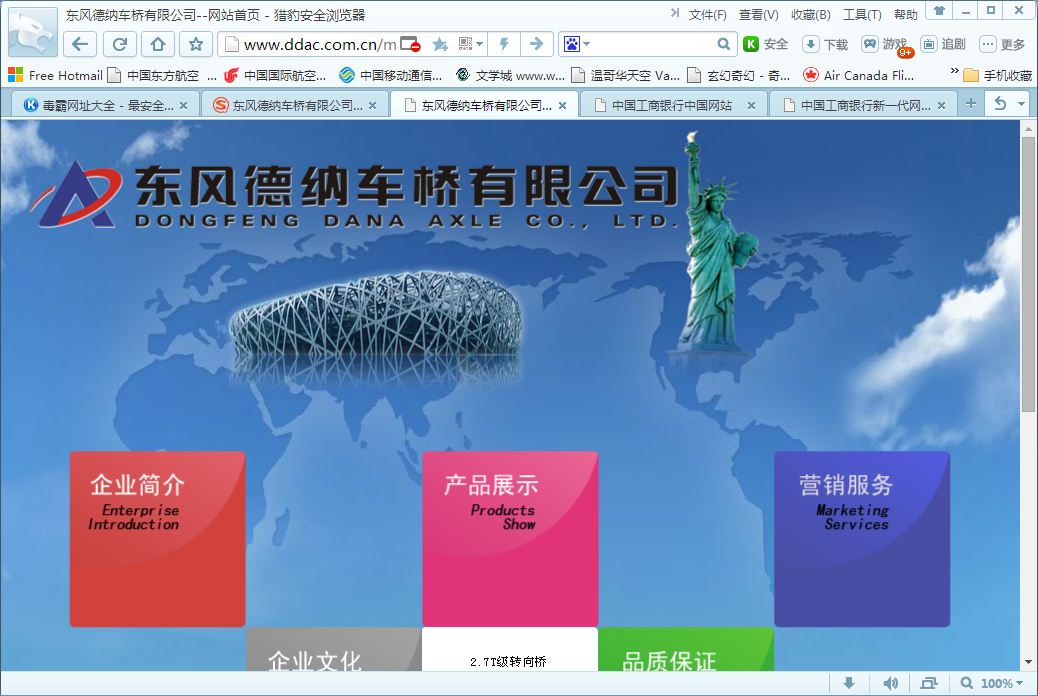Image resolution: width=1038 pixels, height=696 pixels.
Task: Click the browser back arrow button
Action: [x=80, y=44]
